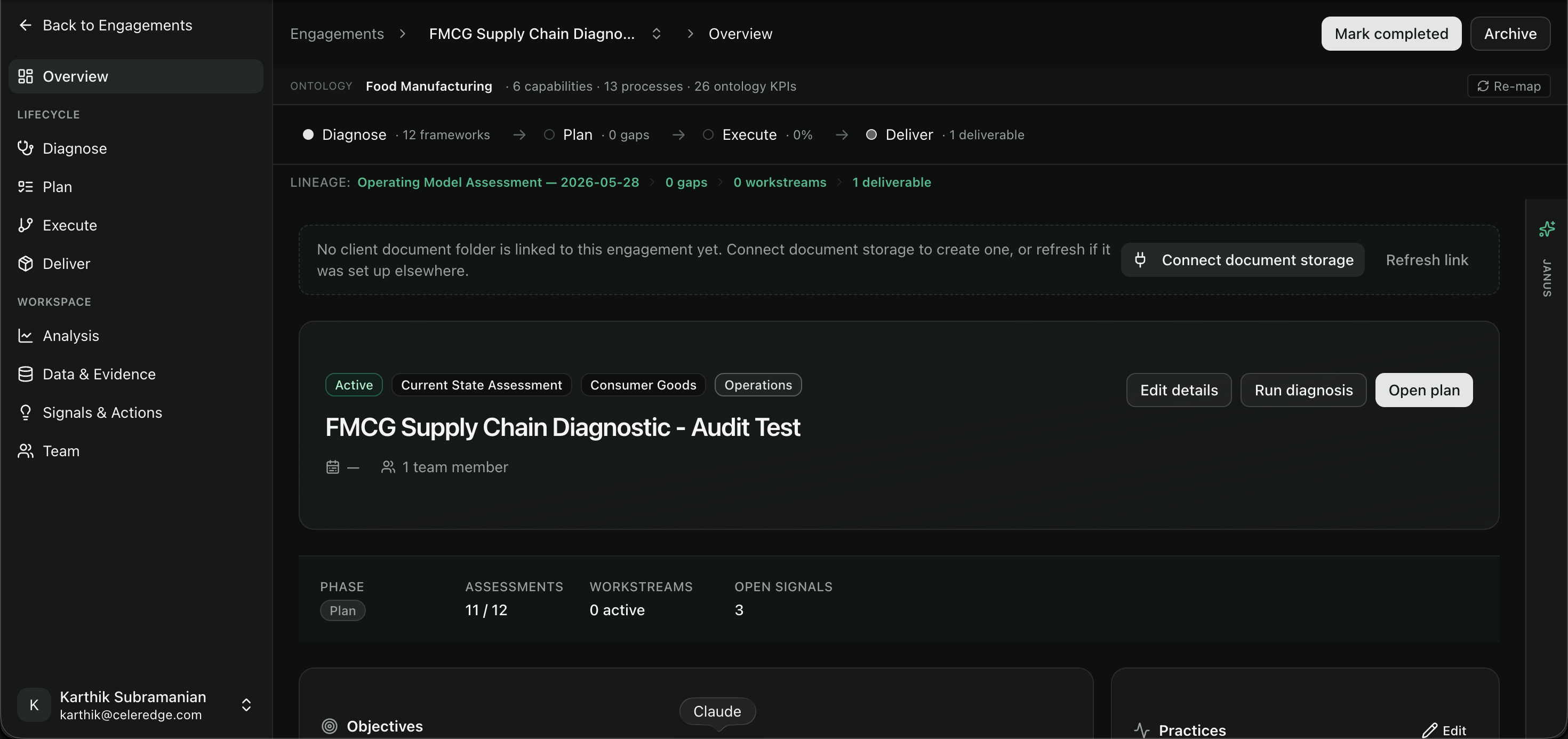Click the Team people icon in sidebar
The height and width of the screenshot is (739, 1568).
point(25,450)
